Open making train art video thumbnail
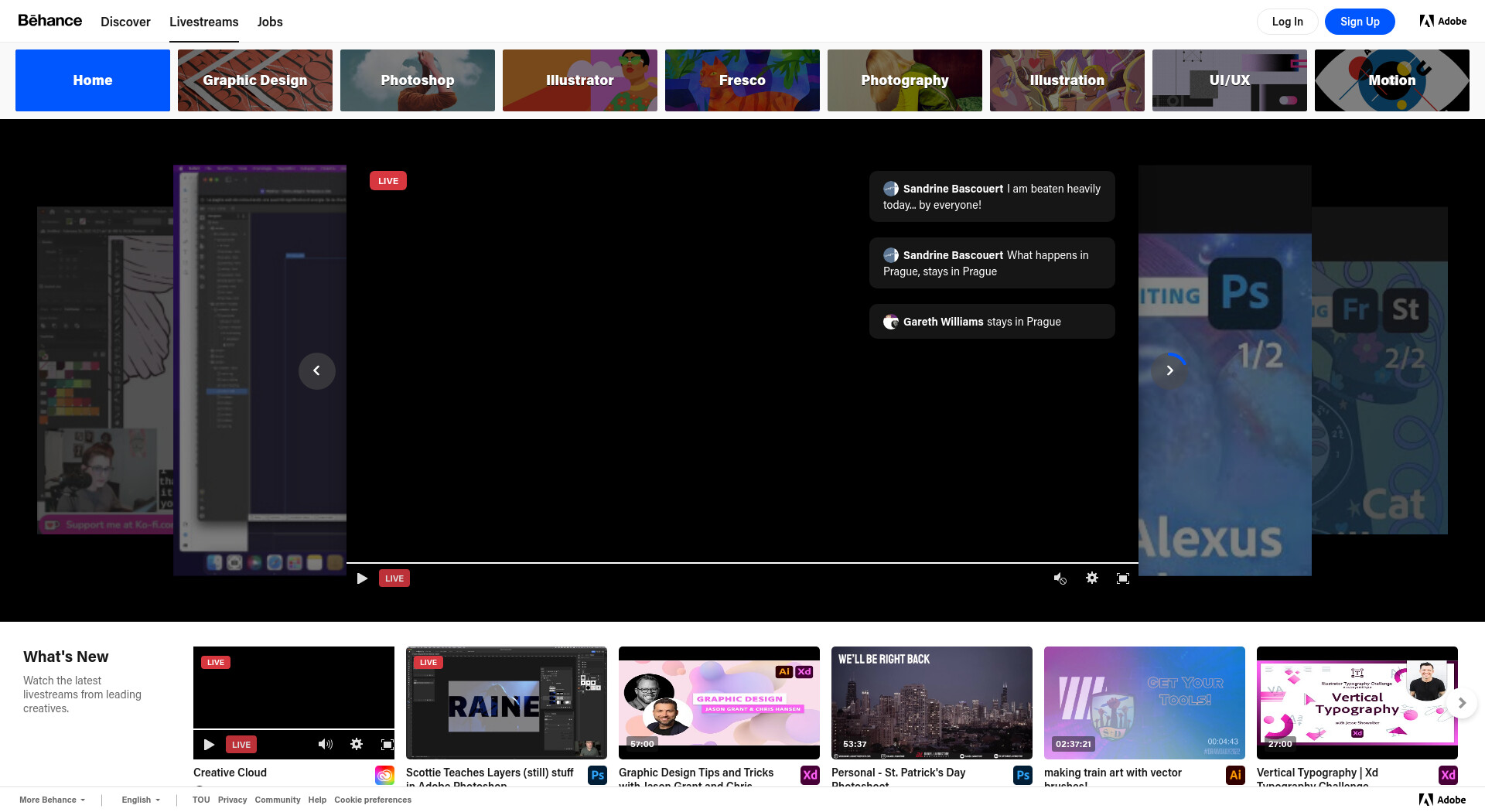1485x812 pixels. point(1145,703)
